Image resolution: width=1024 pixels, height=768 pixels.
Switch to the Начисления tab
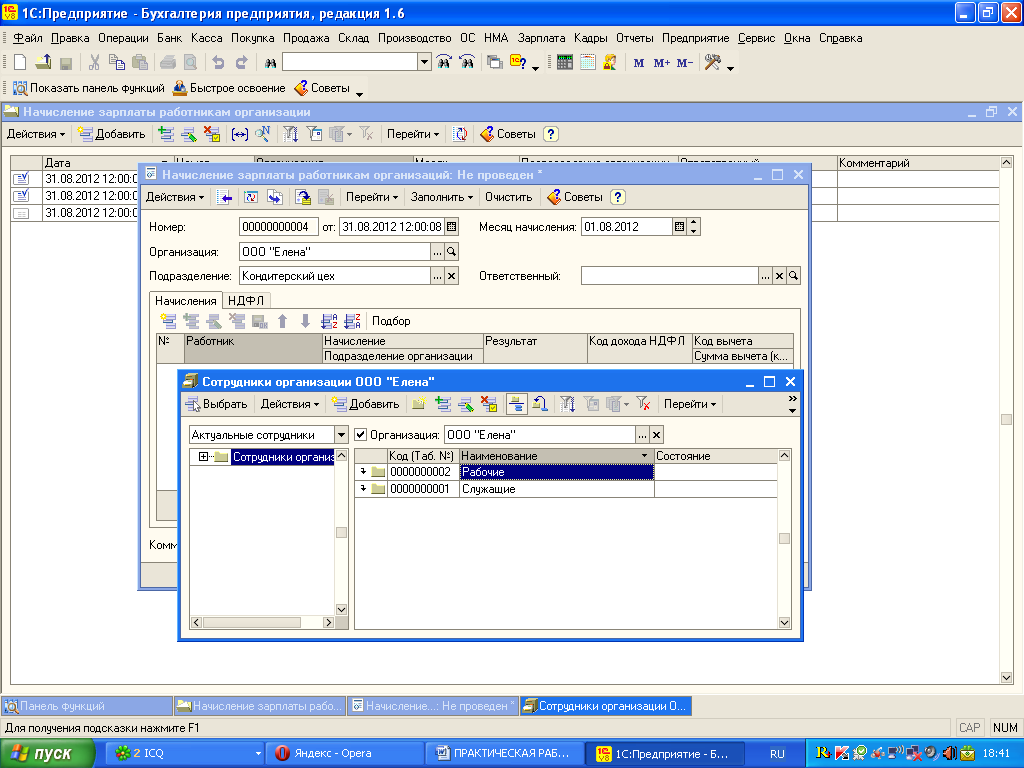pyautogui.click(x=185, y=300)
